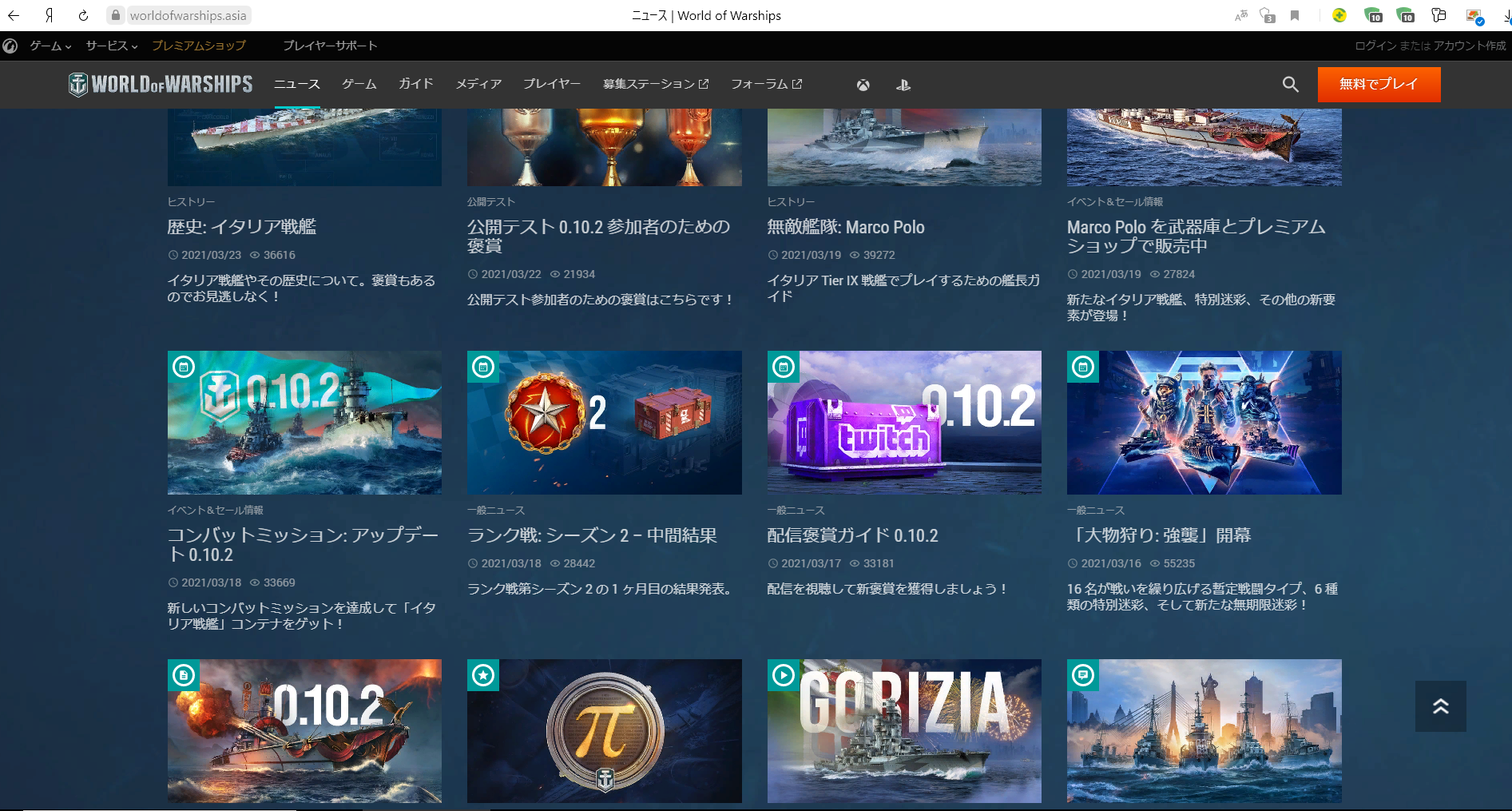This screenshot has width=1512, height=811.
Task: Click the ヒストリー category label above 歴史: イタリア戦艦
Action: coord(191,202)
